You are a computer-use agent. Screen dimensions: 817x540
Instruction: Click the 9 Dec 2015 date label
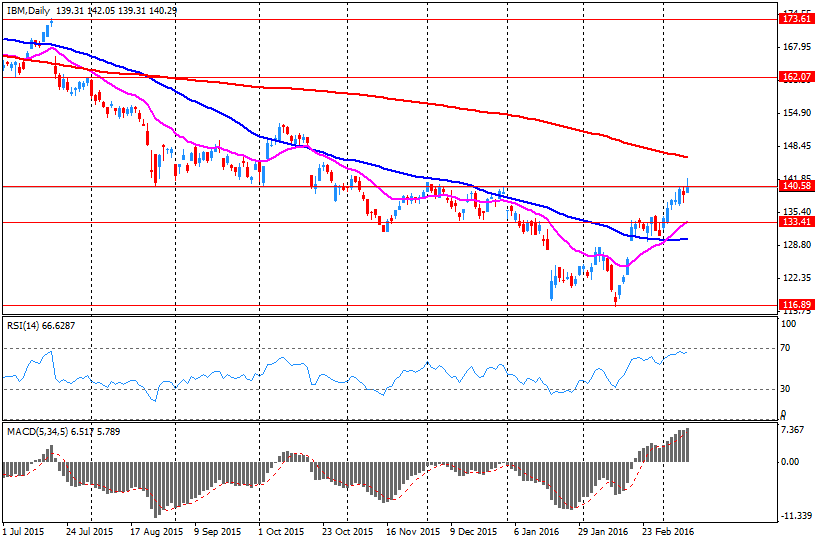pos(473,532)
